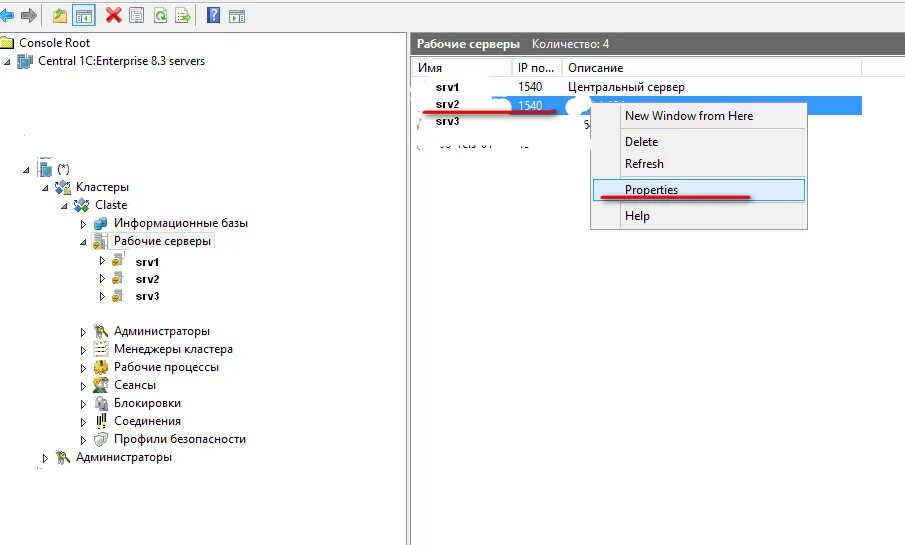Click the 1540 port cell for srv1

click(x=530, y=87)
